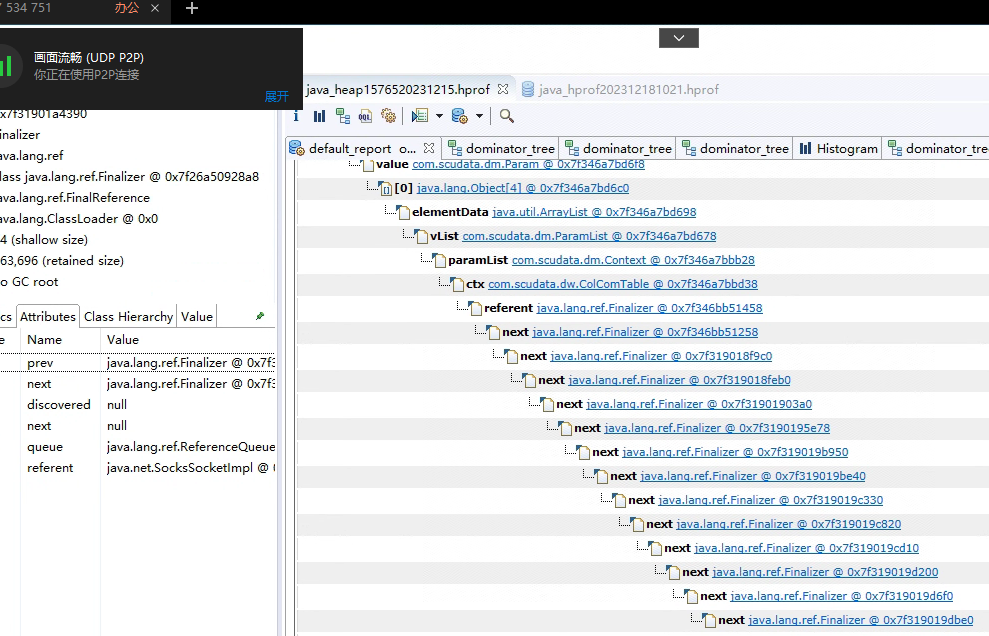The image size is (989, 636).
Task: Click the Find Object magnifier icon
Action: point(507,116)
